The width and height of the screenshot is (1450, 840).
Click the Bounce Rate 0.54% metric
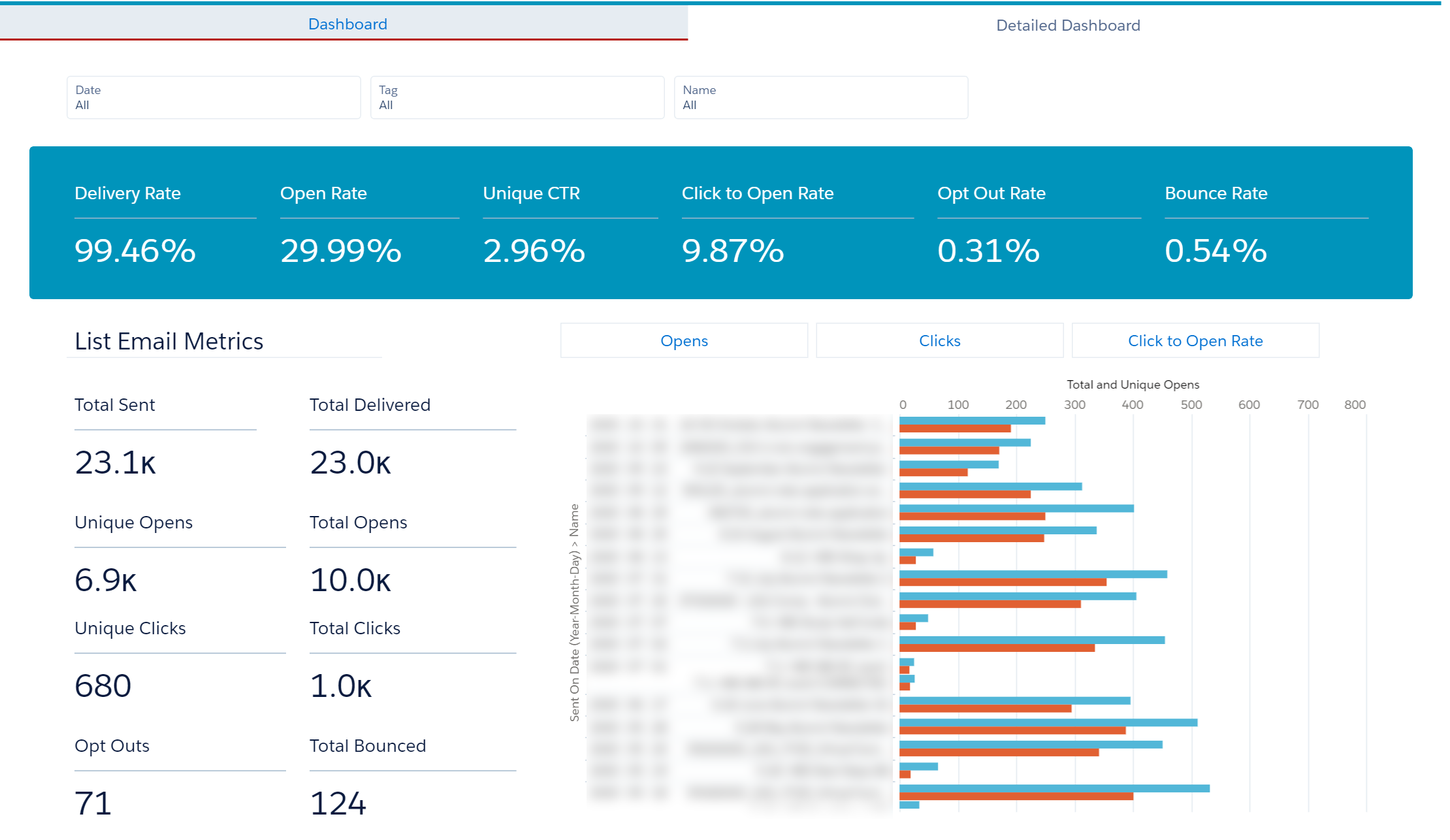[1216, 251]
